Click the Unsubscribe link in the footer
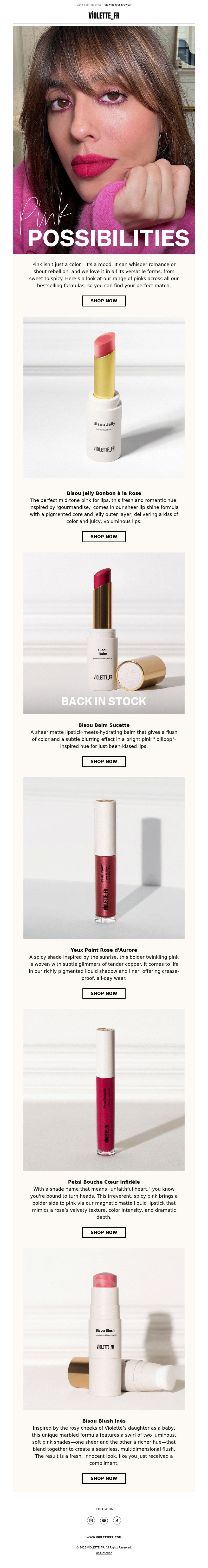The height and width of the screenshot is (1568, 208). point(104,1553)
